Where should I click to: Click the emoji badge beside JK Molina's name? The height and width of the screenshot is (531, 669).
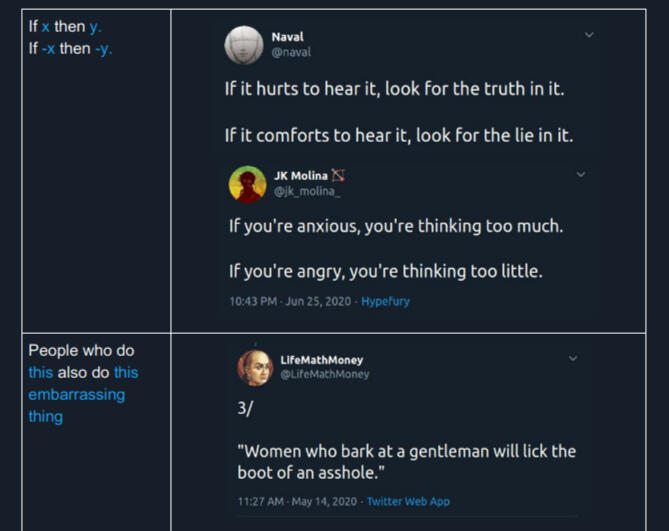pyautogui.click(x=338, y=176)
